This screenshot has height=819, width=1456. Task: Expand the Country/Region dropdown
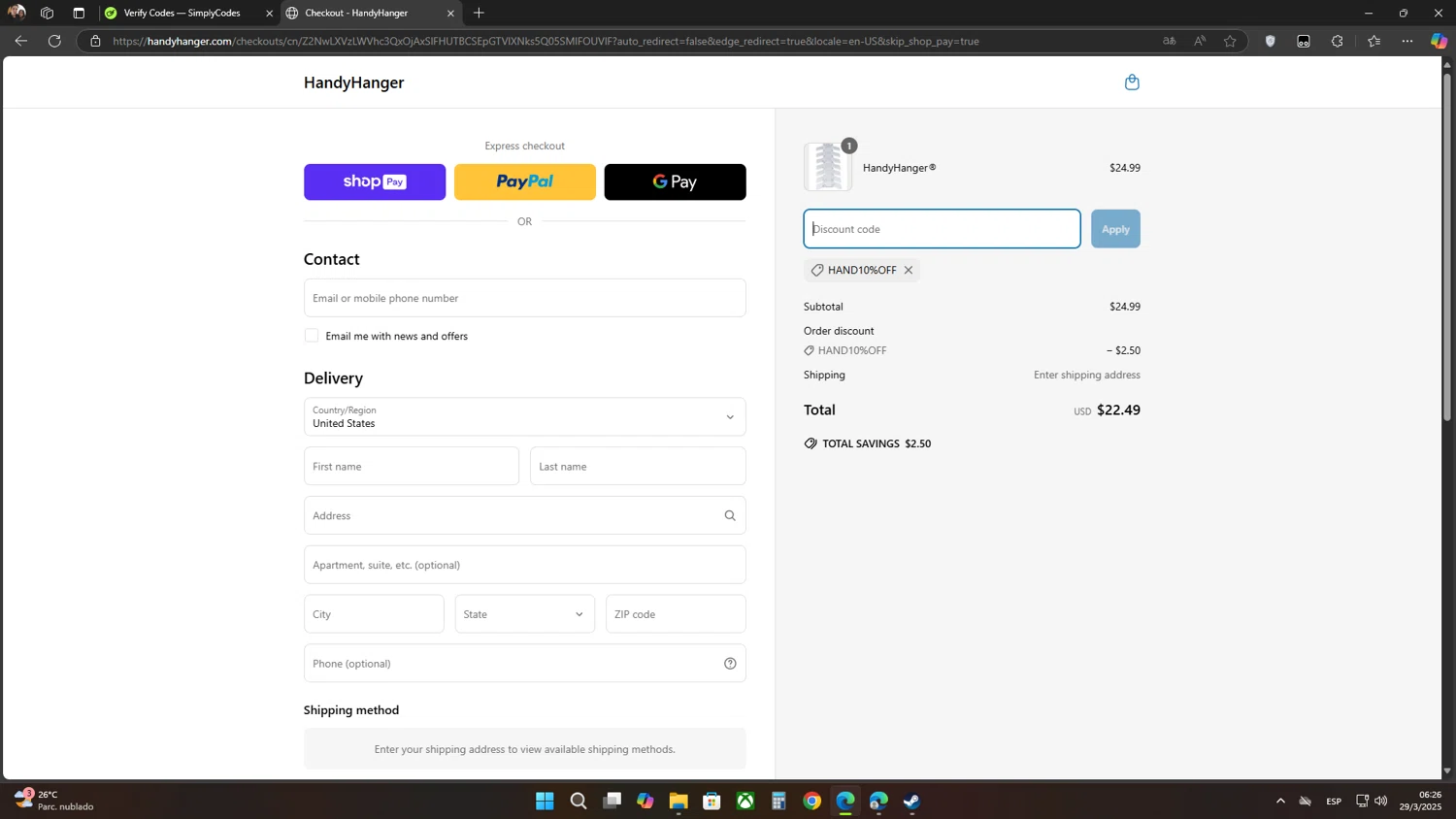pyautogui.click(x=525, y=417)
